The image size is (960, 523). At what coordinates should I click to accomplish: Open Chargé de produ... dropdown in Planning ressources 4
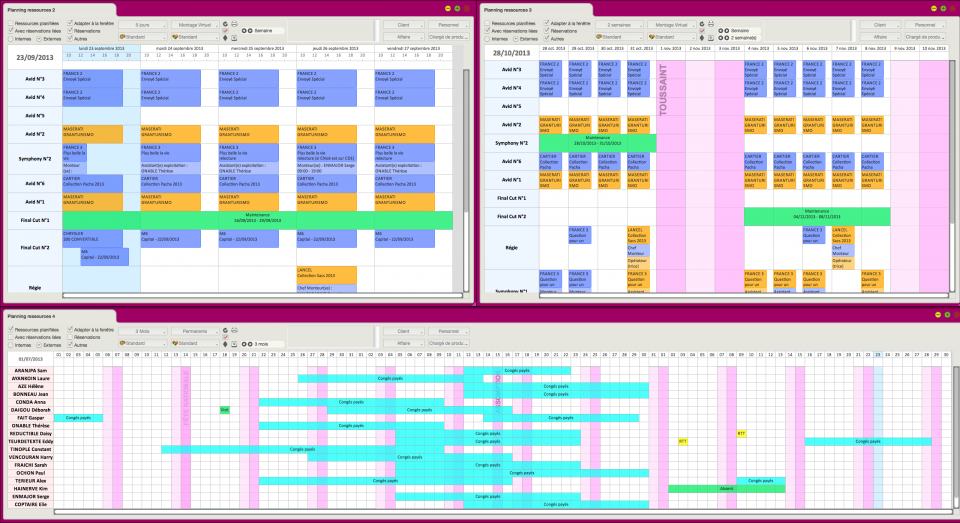(x=449, y=344)
